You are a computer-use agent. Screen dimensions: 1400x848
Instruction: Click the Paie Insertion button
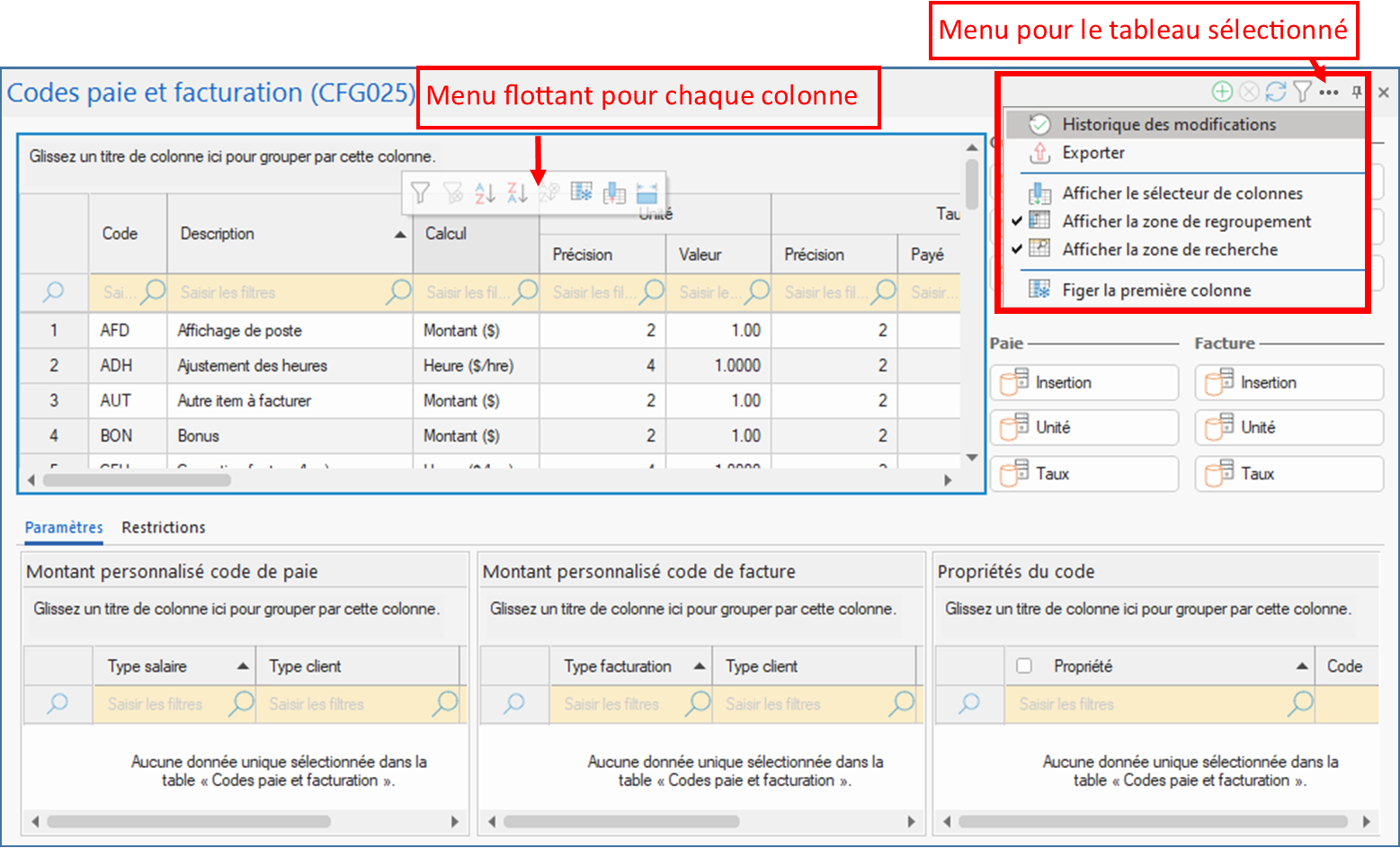coord(1083,383)
